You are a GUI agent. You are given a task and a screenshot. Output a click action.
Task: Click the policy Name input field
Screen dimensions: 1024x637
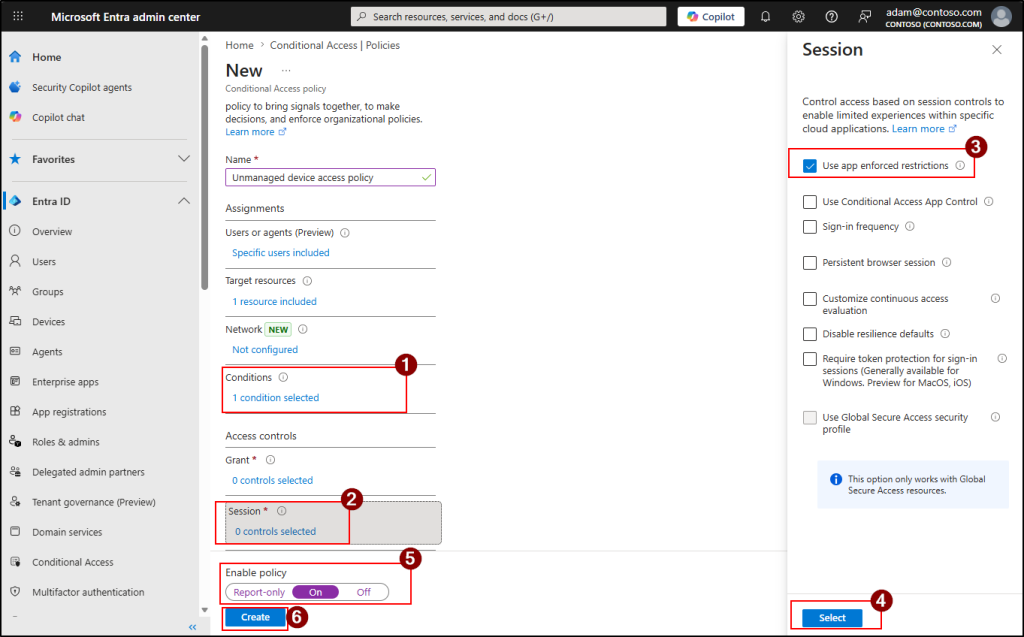pos(330,177)
